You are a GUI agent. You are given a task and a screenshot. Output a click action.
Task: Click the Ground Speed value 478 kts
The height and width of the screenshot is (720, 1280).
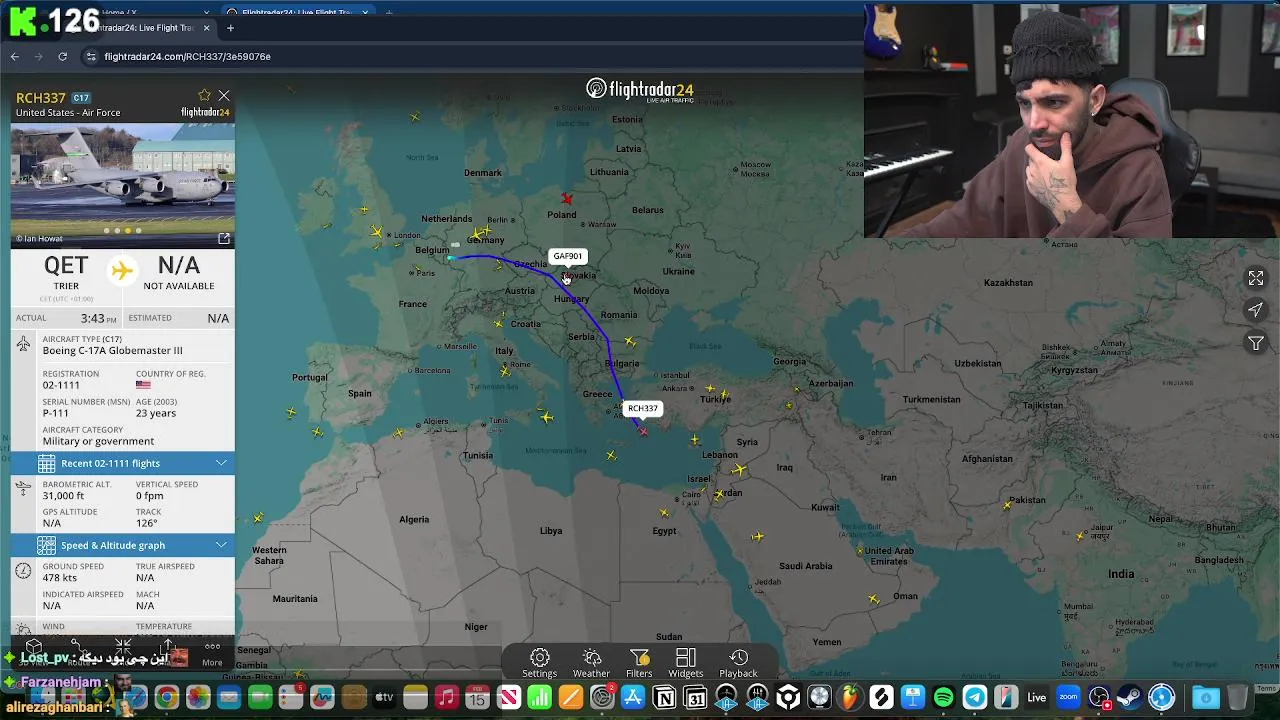click(x=60, y=578)
